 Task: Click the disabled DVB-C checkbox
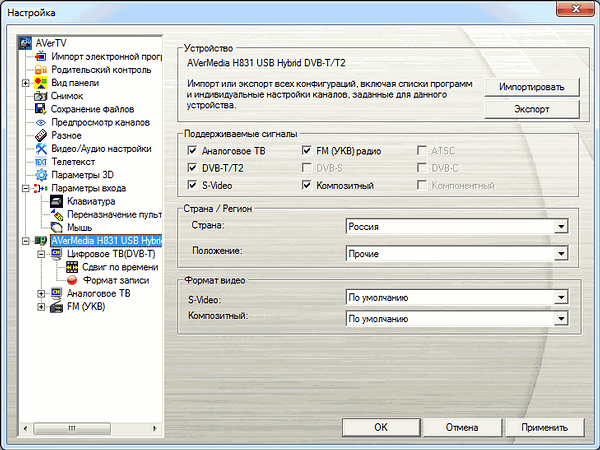(x=422, y=168)
